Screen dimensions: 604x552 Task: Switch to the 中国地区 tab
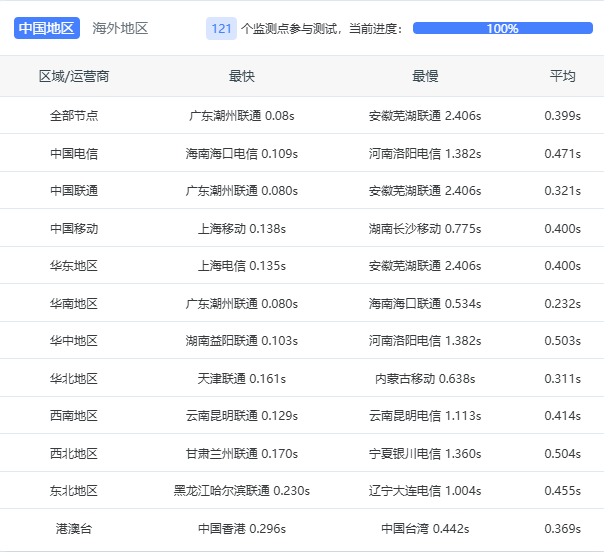tap(47, 28)
